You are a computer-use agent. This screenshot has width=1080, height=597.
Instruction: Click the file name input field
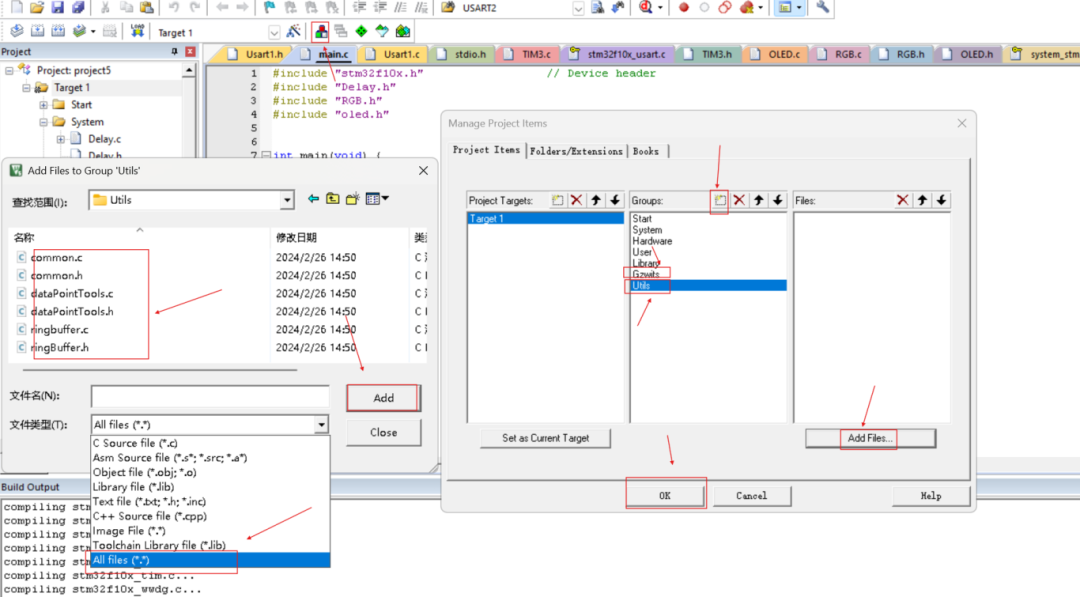(x=210, y=396)
